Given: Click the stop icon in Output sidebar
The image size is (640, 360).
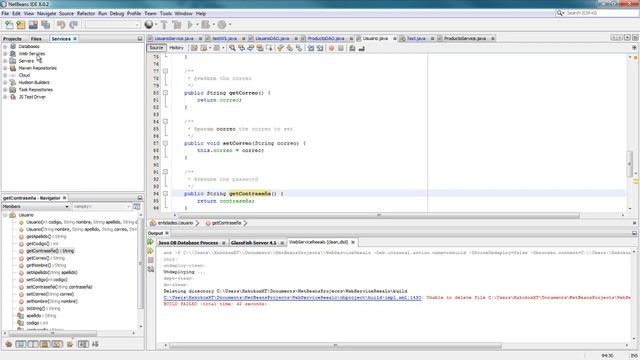Looking at the screenshot, I should coord(151,260).
